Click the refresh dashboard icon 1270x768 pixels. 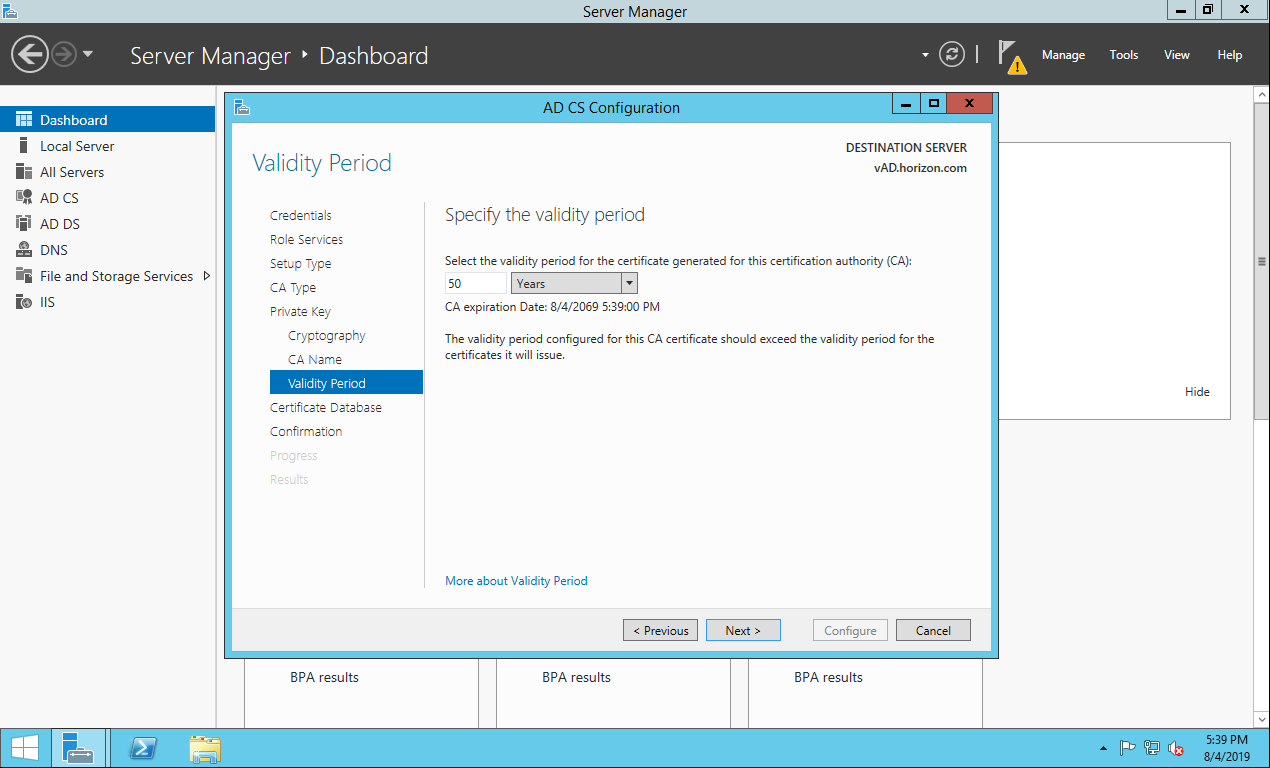(x=953, y=55)
